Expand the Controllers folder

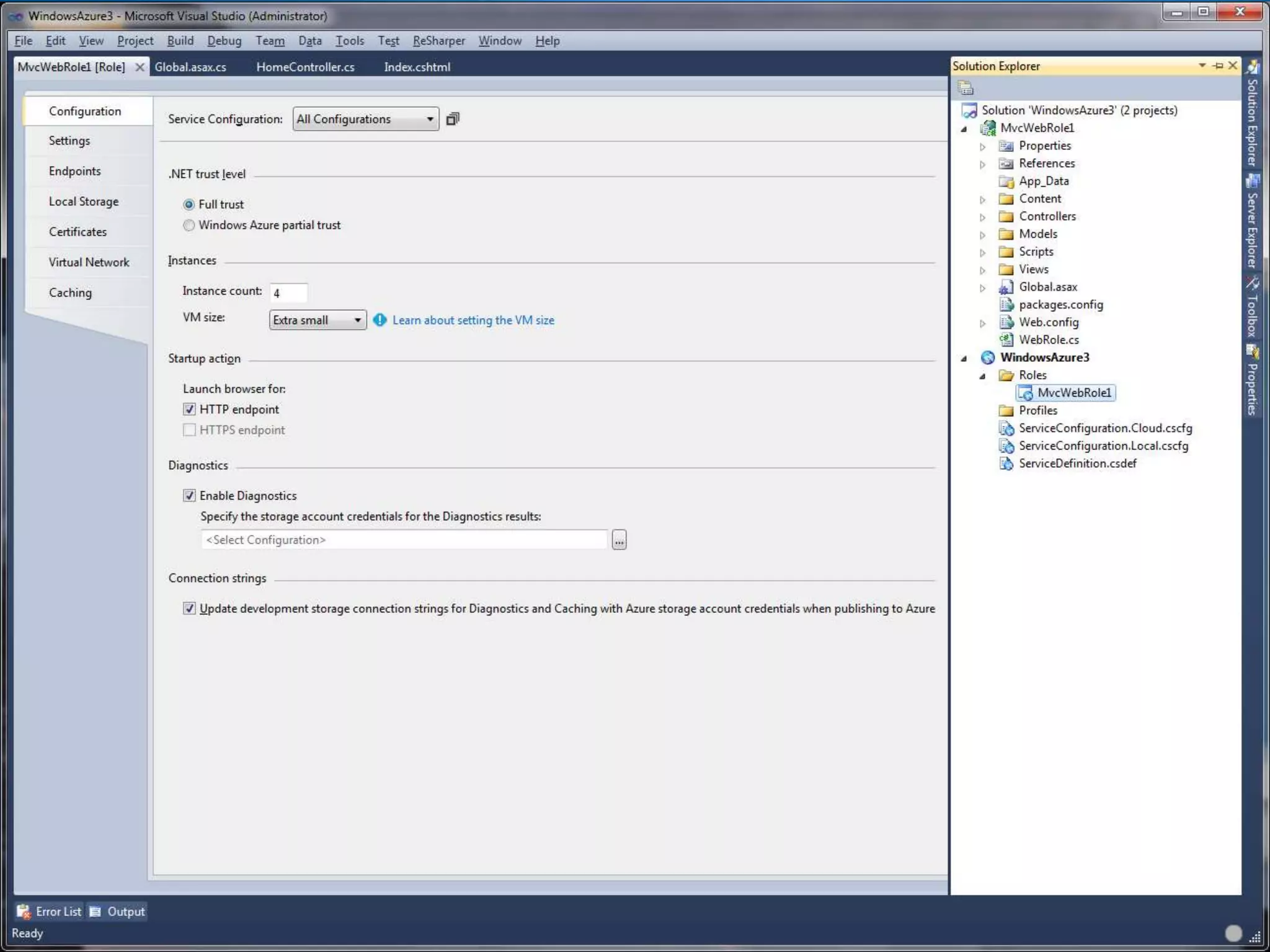pos(982,217)
